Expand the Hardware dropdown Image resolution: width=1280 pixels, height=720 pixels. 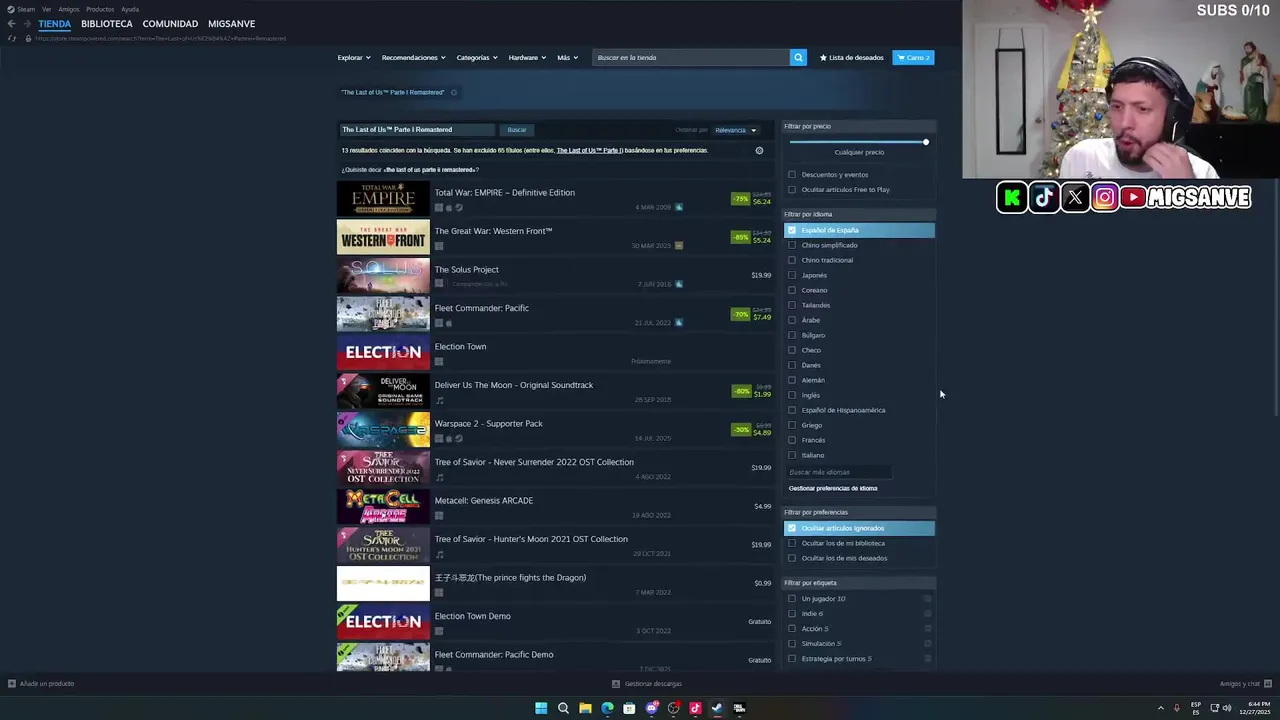coord(527,58)
